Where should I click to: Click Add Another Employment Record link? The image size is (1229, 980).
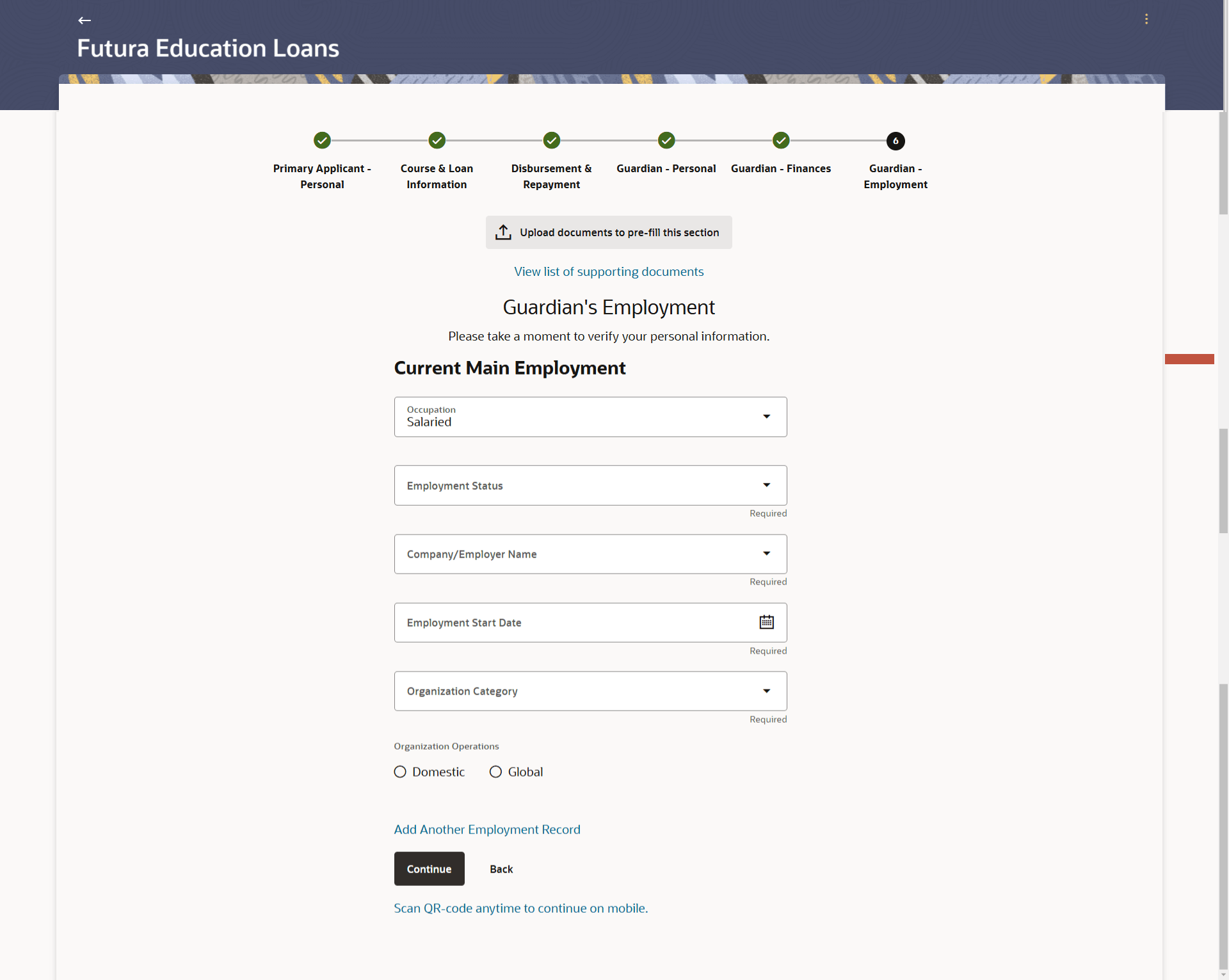pos(487,830)
